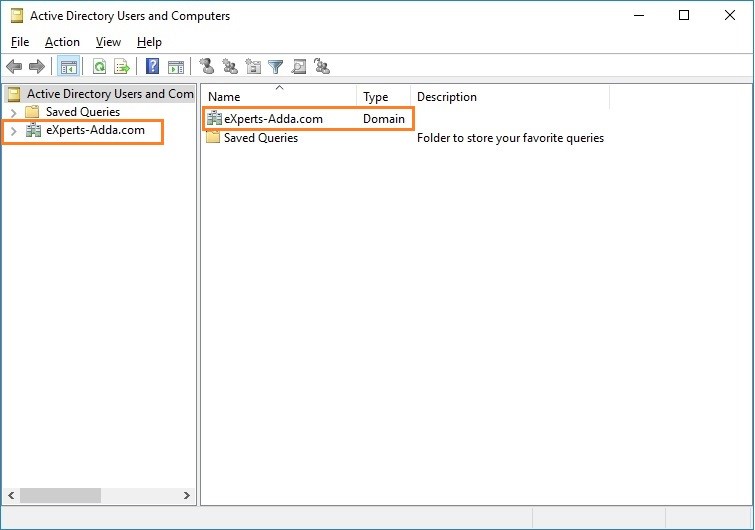This screenshot has height=530, width=755.
Task: Click Add to group toolbar icon
Action: [322, 66]
